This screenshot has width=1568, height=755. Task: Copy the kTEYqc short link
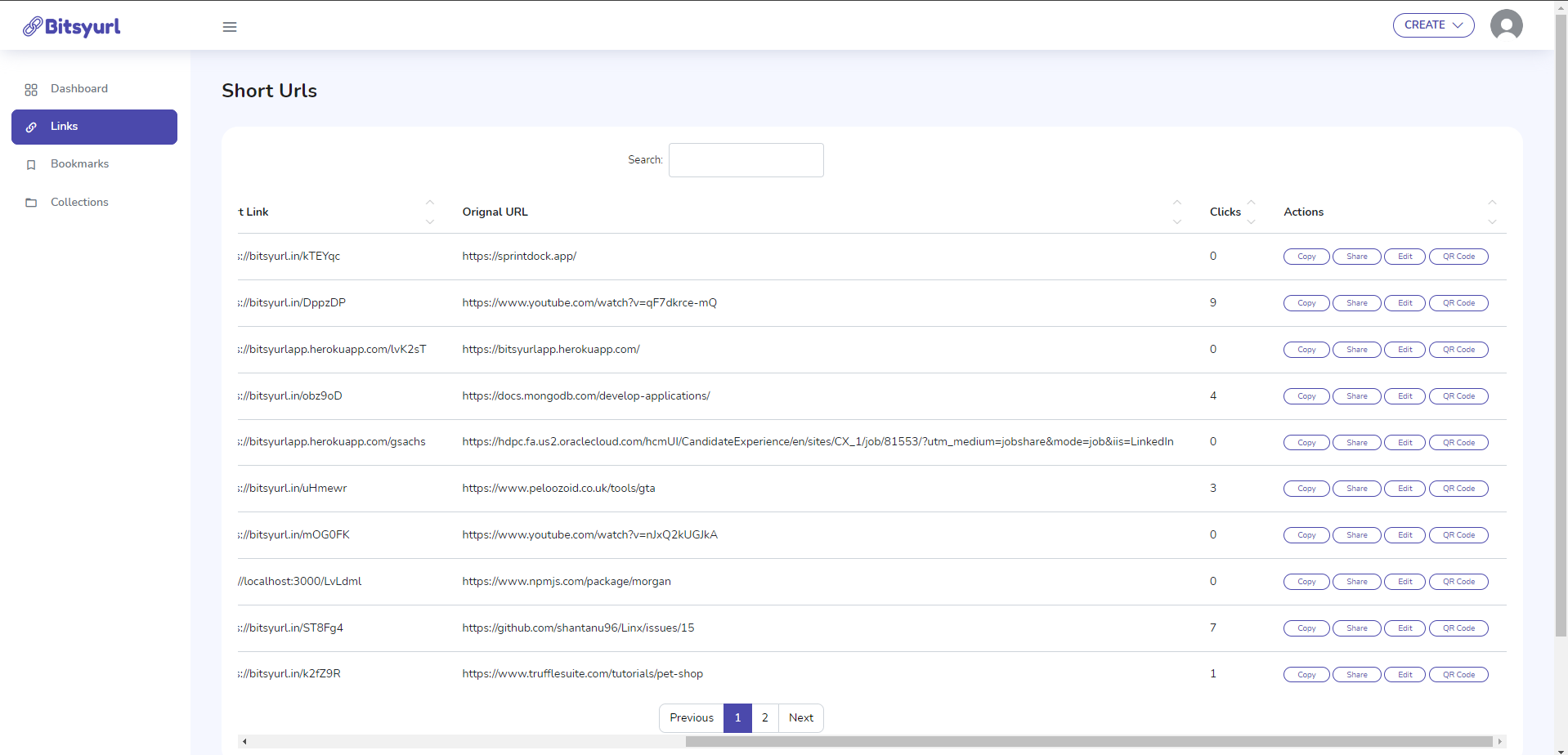(1306, 257)
